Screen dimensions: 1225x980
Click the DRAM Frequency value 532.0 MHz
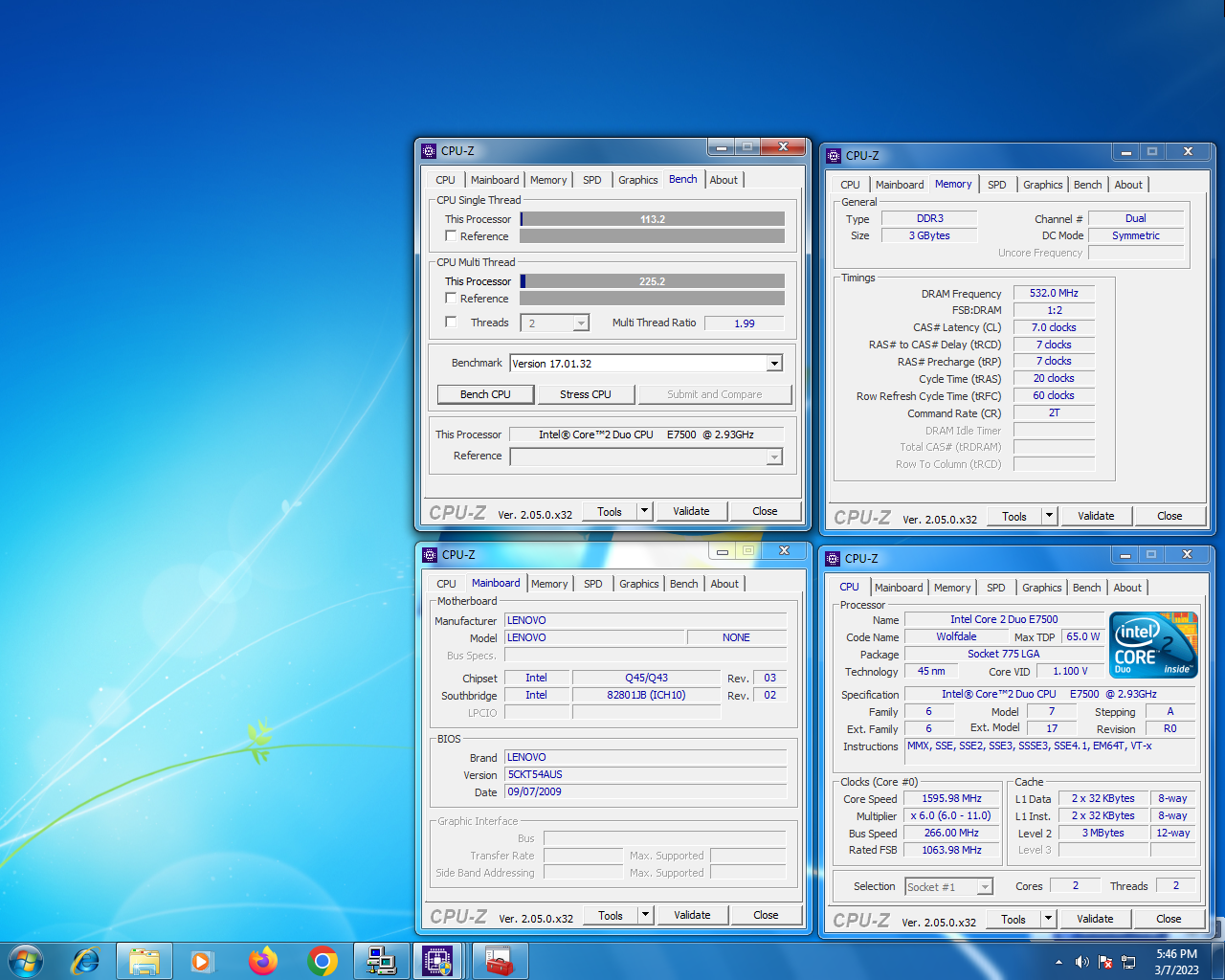[1054, 293]
